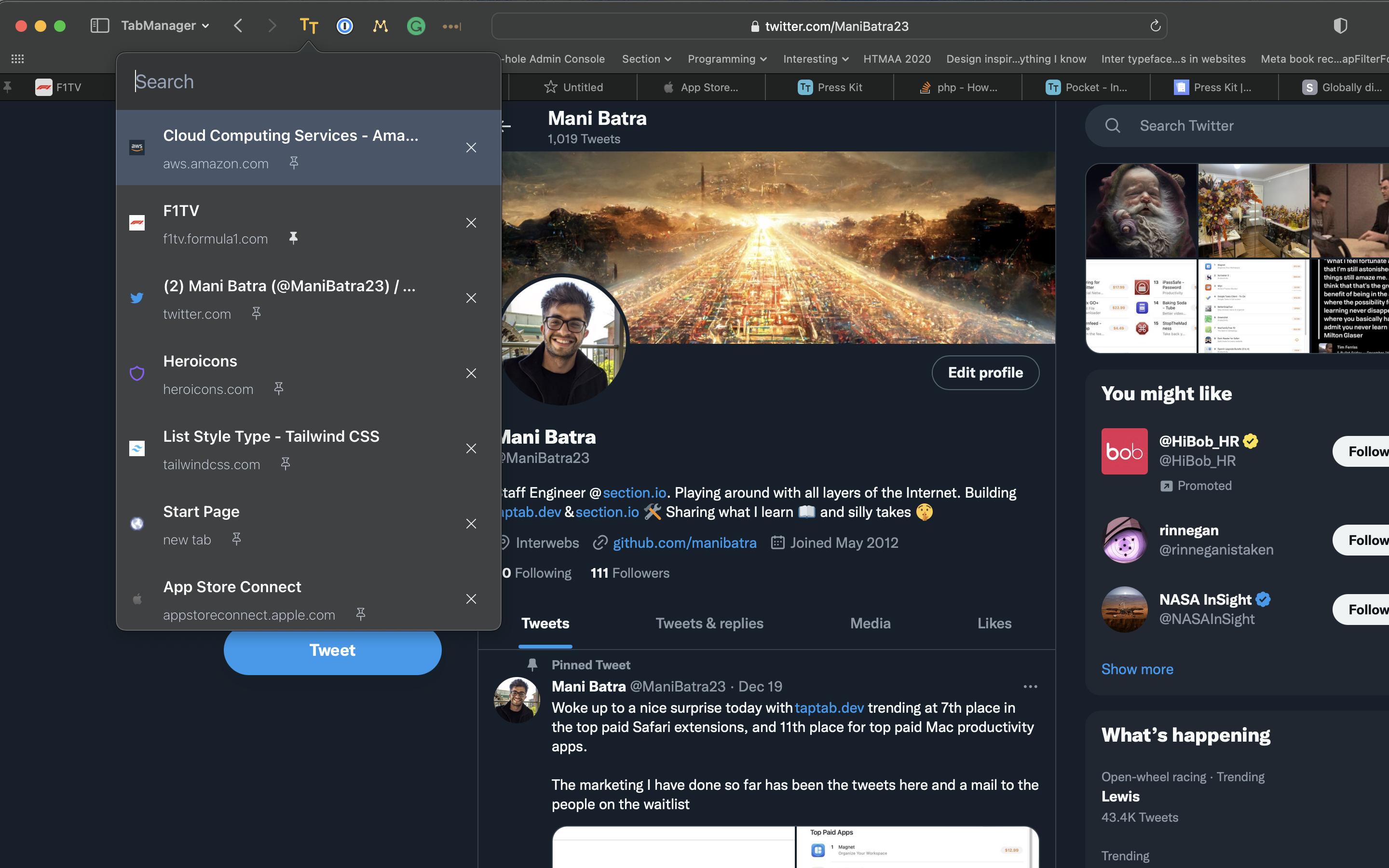
Task: Open the favorites grid icon
Action: pos(18,58)
